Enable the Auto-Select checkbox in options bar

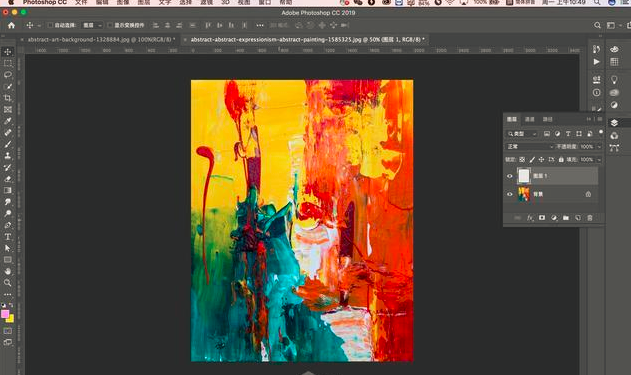click(50, 25)
